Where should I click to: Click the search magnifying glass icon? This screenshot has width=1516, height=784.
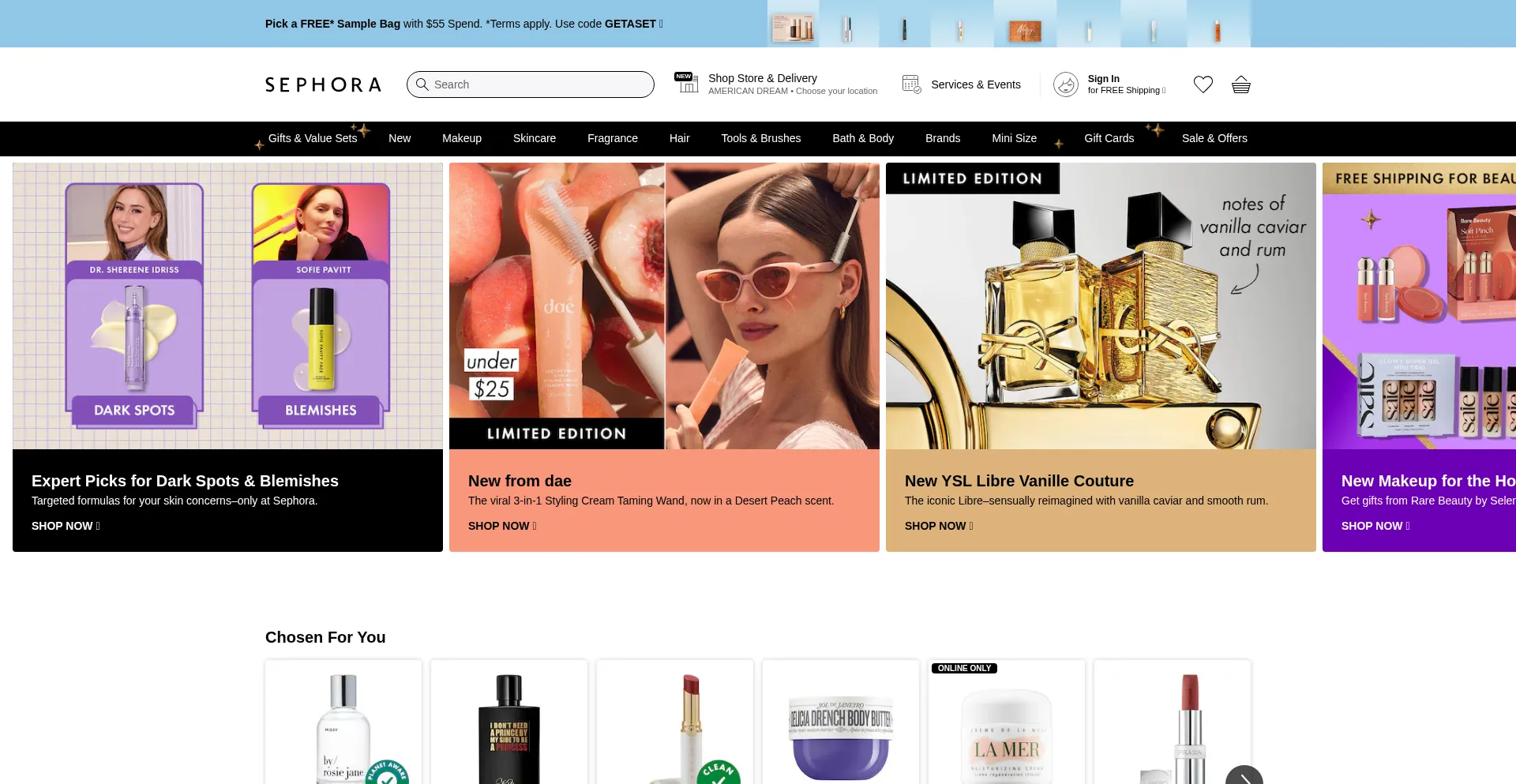(x=422, y=84)
